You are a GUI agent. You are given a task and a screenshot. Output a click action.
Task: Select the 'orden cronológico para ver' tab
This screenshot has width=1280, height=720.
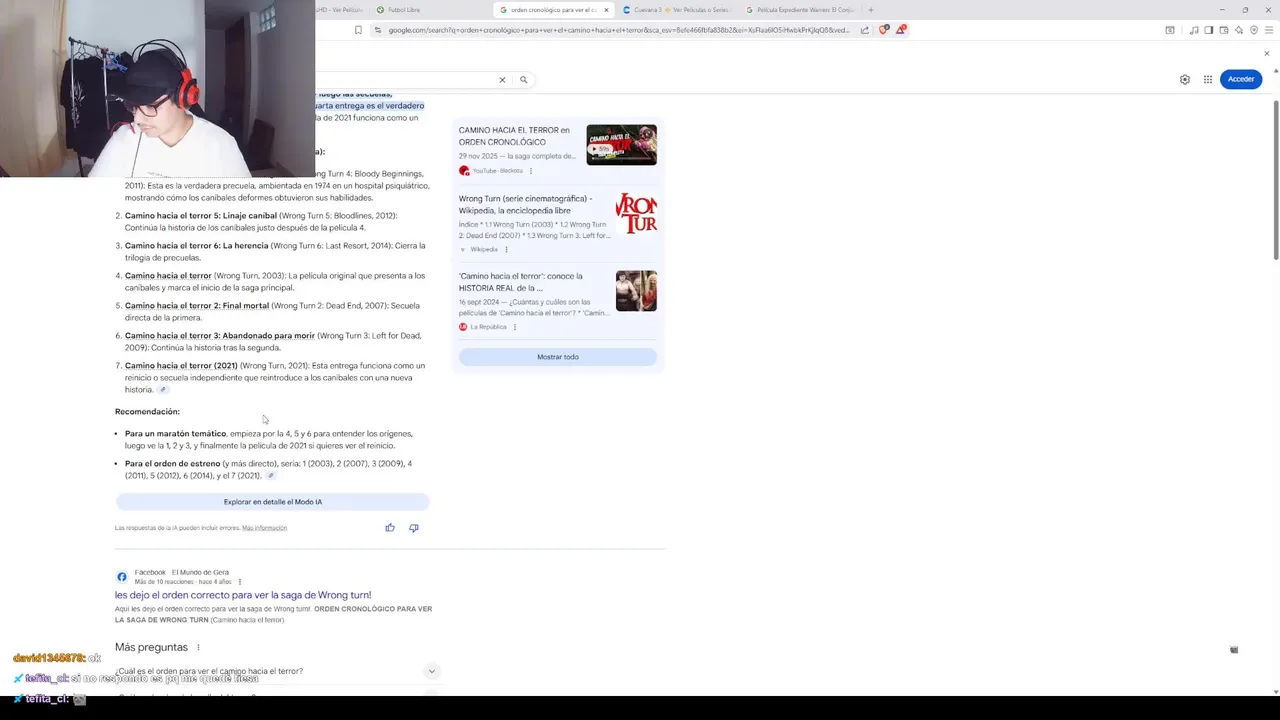(x=553, y=10)
